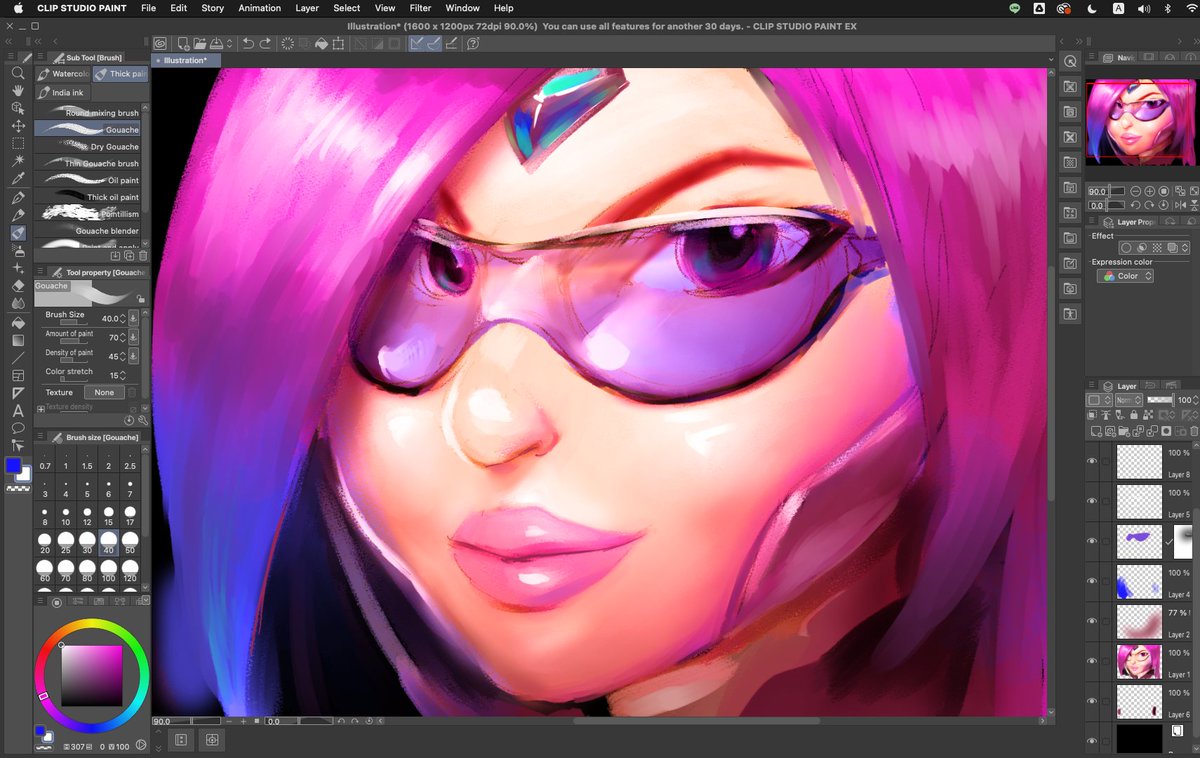Click the Navigator preview thumbnail
The width and height of the screenshot is (1200, 758).
(1141, 122)
